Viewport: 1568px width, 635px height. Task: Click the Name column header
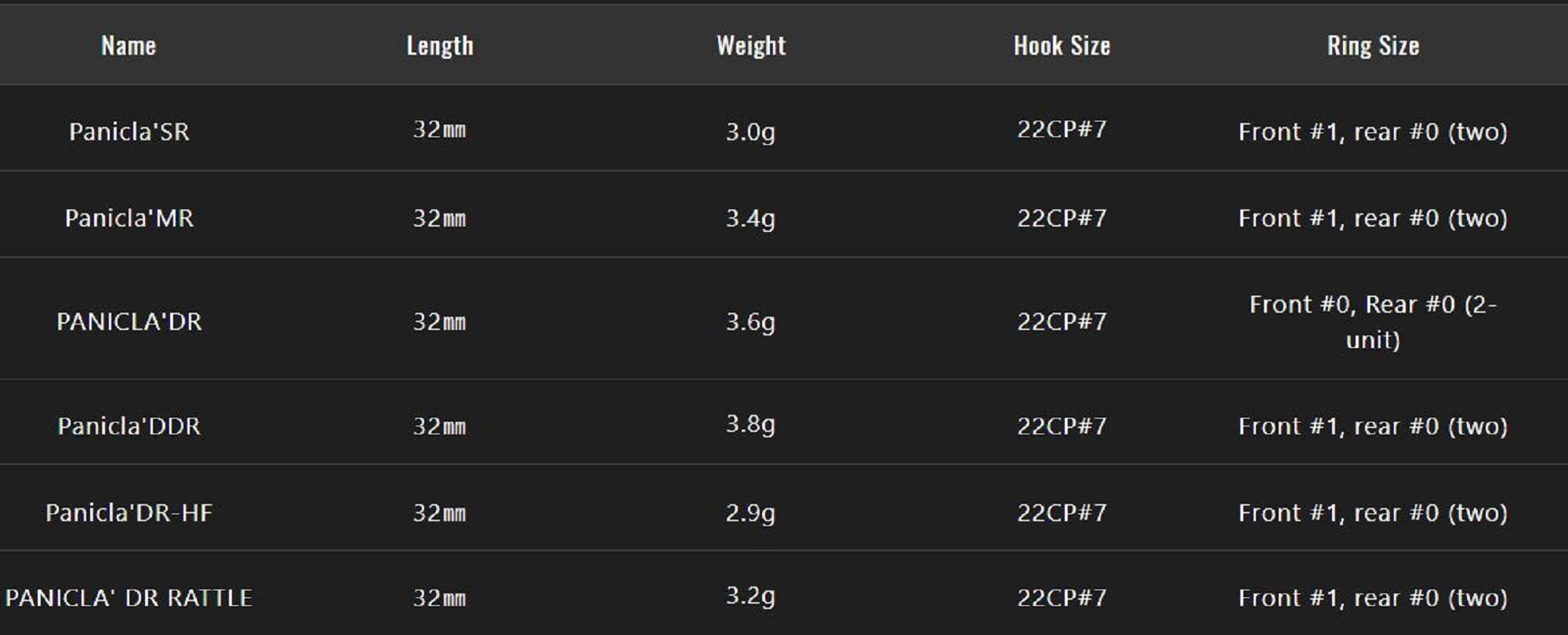point(129,45)
